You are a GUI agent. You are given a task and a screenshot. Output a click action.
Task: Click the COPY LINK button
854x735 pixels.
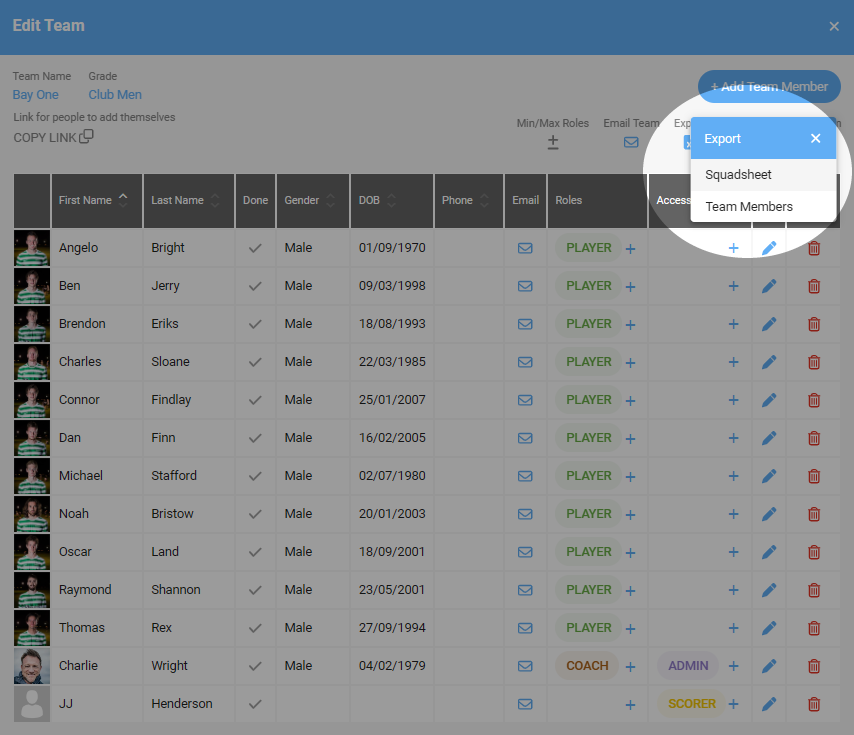(53, 137)
